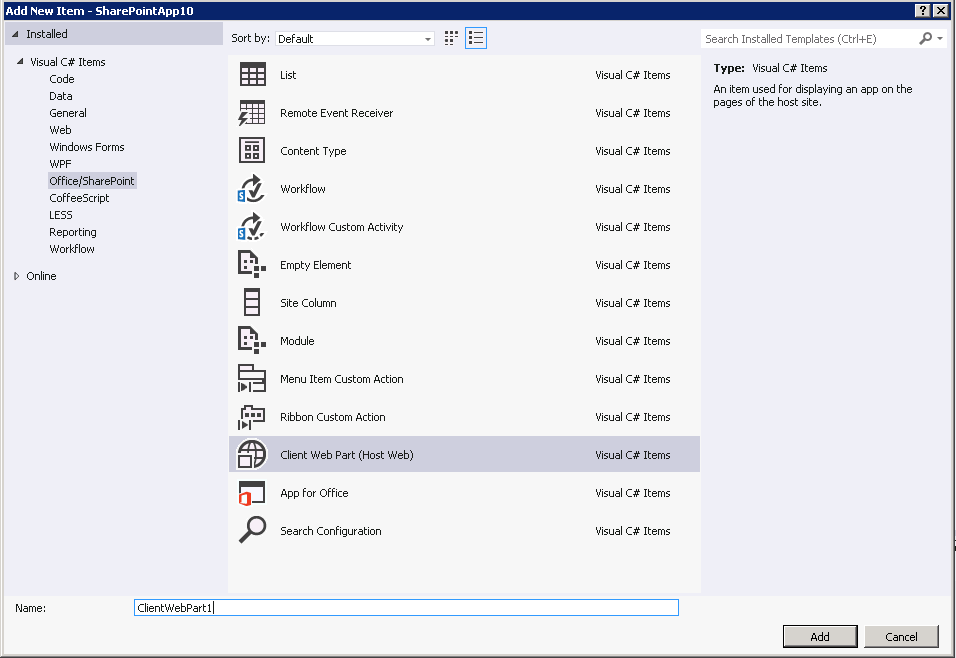Choose Menu Item Custom Action name
Image resolution: width=956 pixels, height=658 pixels.
pyautogui.click(x=341, y=379)
